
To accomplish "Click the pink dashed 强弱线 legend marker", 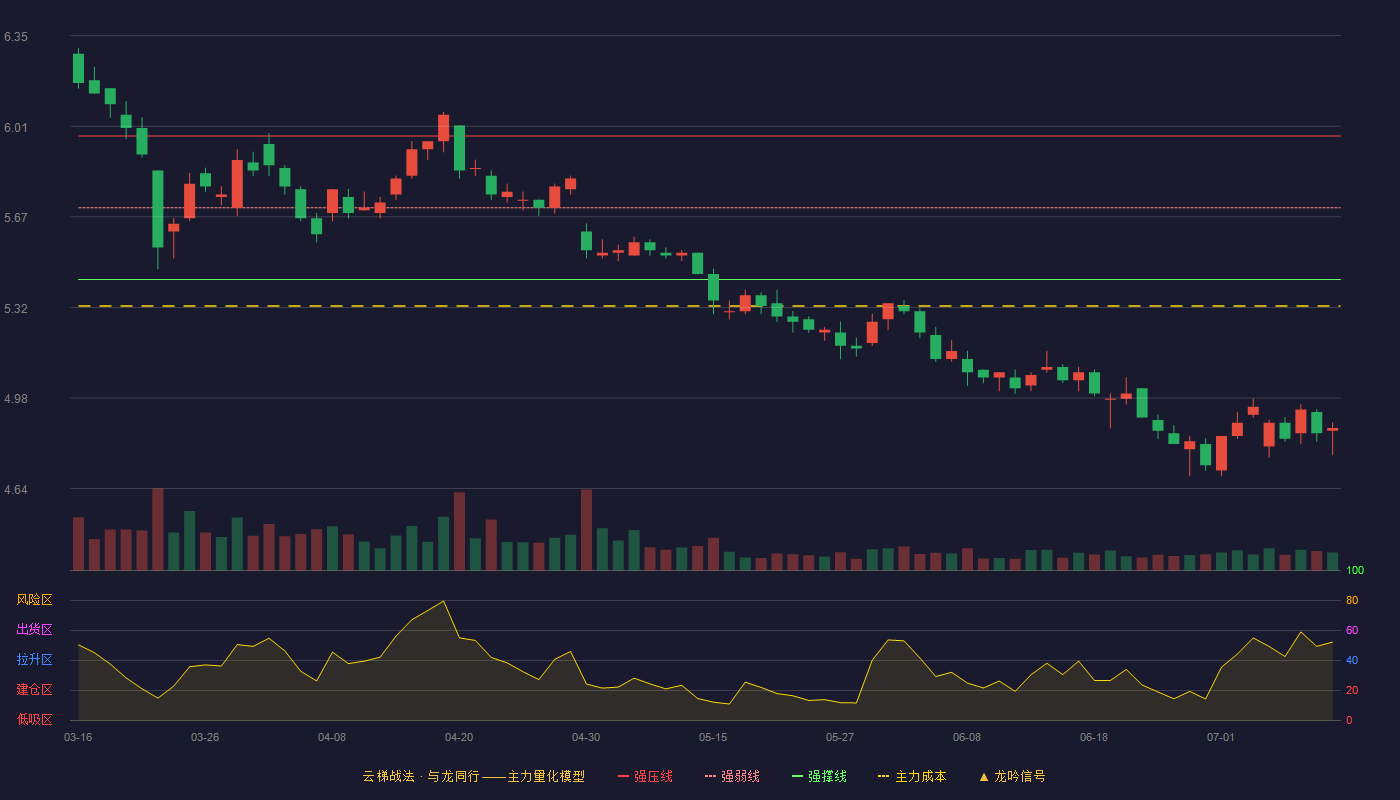I will [x=711, y=776].
